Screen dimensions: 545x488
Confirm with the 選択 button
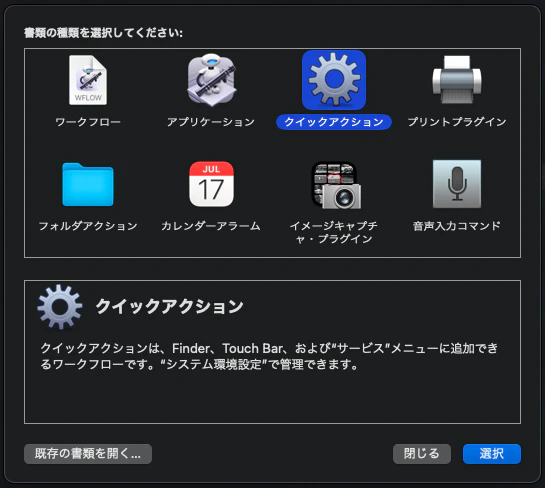tap(492, 454)
